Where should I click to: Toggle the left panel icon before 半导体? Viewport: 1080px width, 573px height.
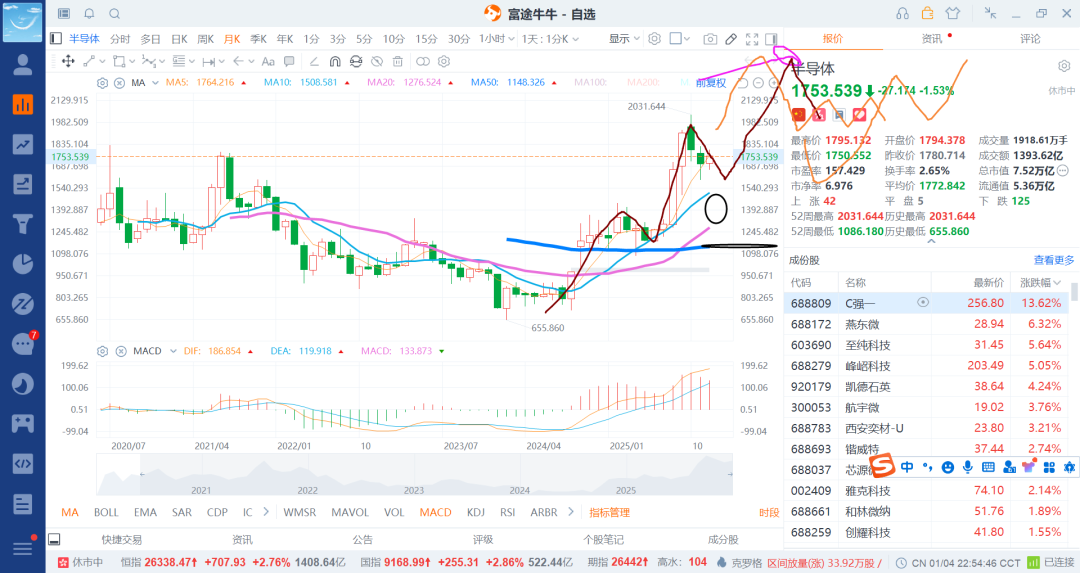tap(56, 39)
